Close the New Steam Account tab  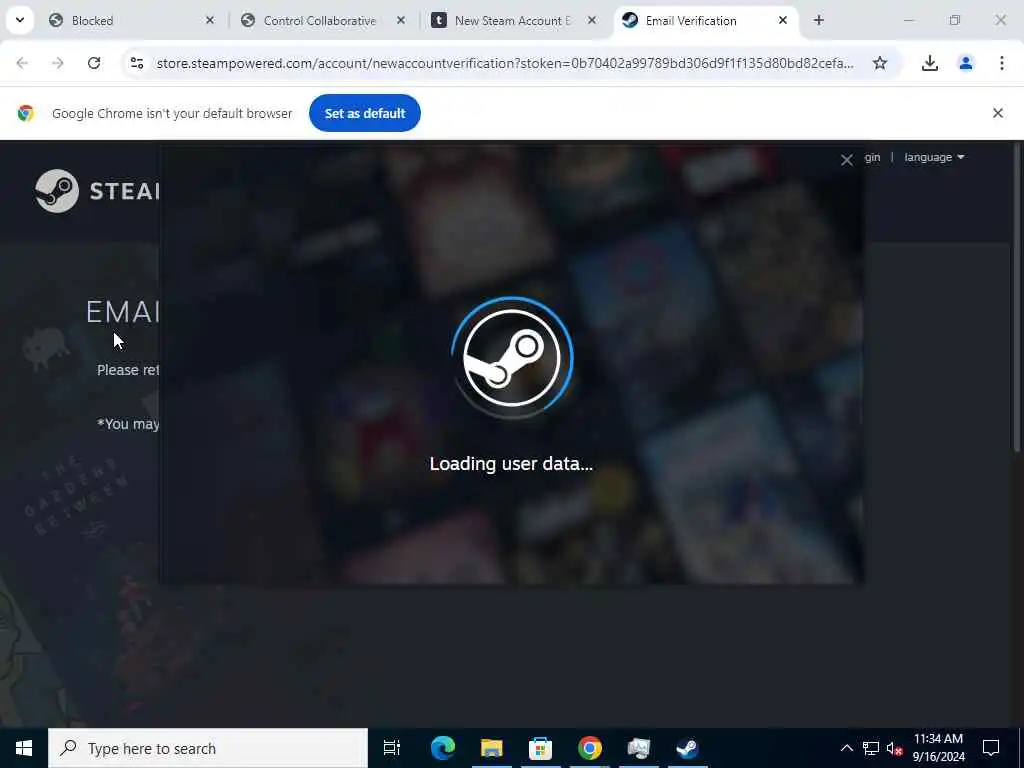592,20
